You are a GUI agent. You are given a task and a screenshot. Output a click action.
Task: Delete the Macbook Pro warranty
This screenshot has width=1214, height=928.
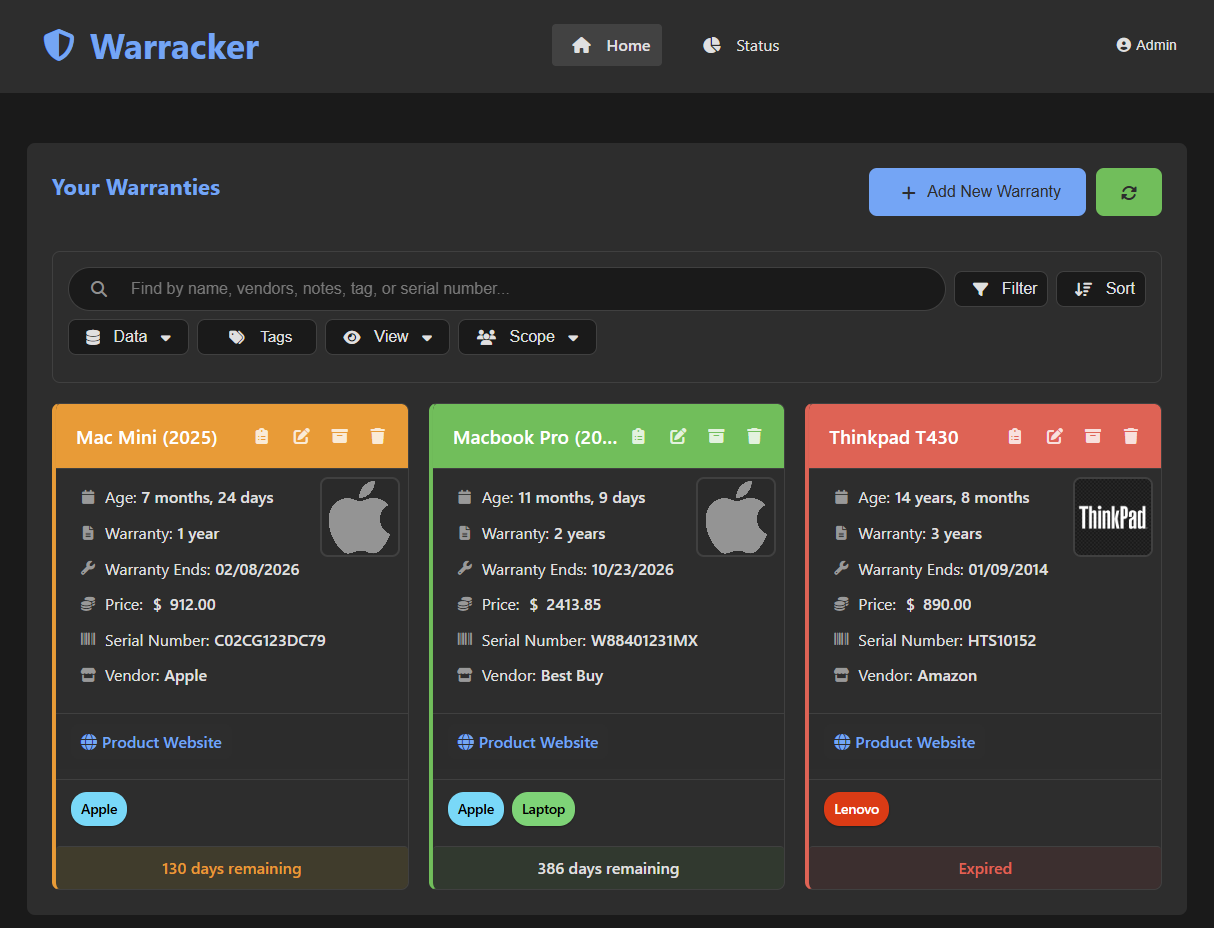pyautogui.click(x=755, y=436)
